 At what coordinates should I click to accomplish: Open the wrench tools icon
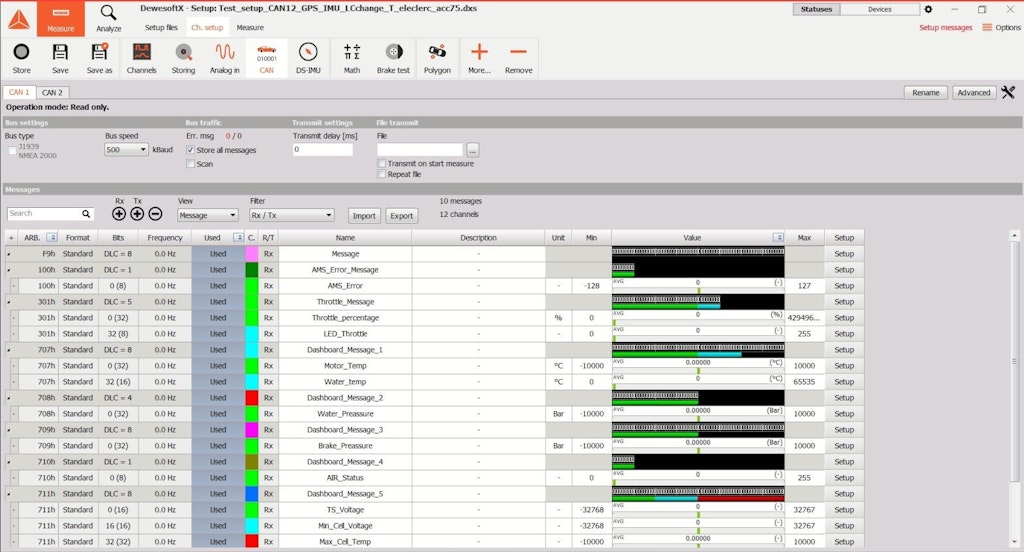tap(1008, 93)
